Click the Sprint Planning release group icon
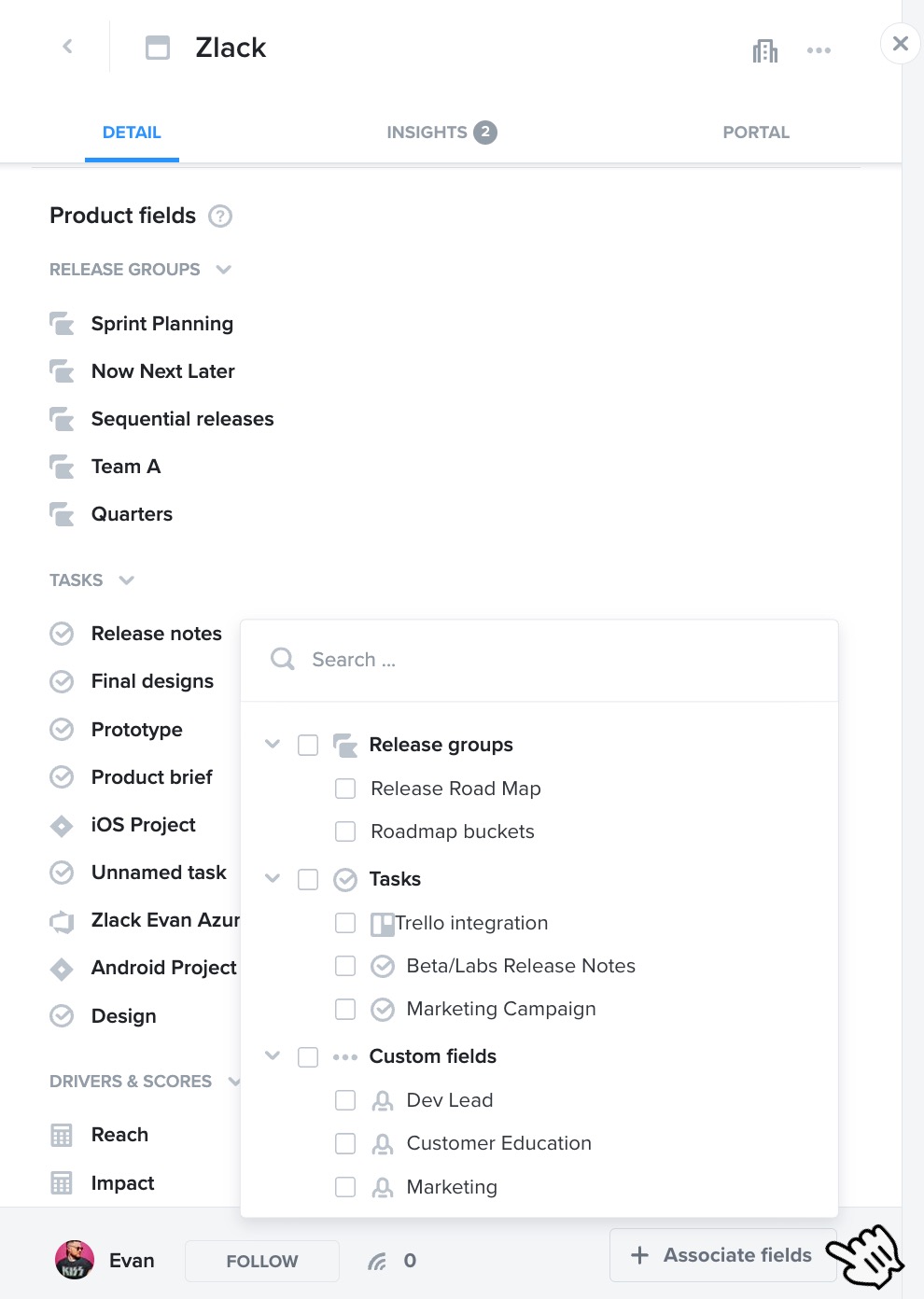Screen dimensions: 924x1299 pyautogui.click(x=62, y=324)
